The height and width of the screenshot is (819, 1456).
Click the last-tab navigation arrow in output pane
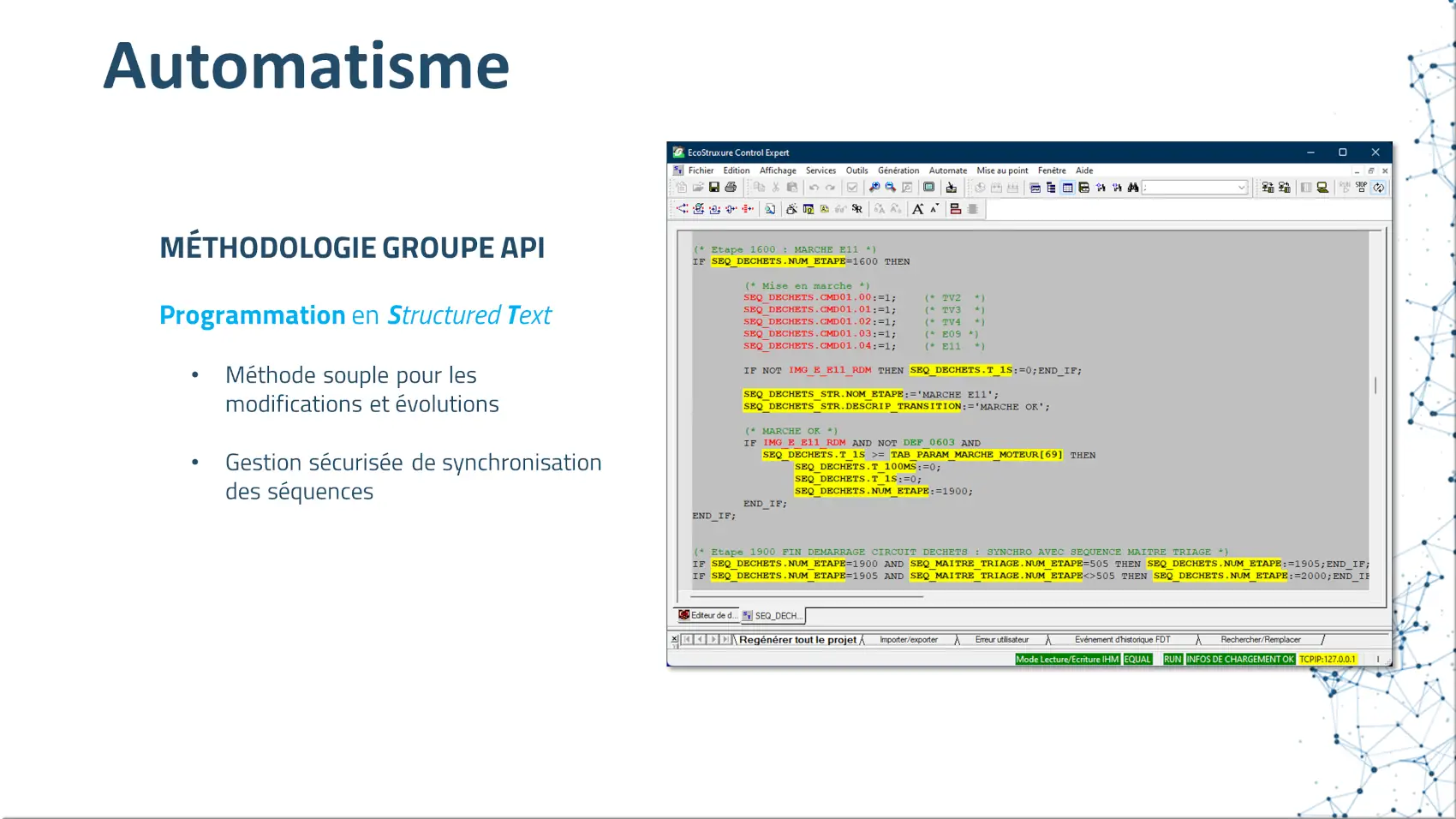pyautogui.click(x=725, y=640)
